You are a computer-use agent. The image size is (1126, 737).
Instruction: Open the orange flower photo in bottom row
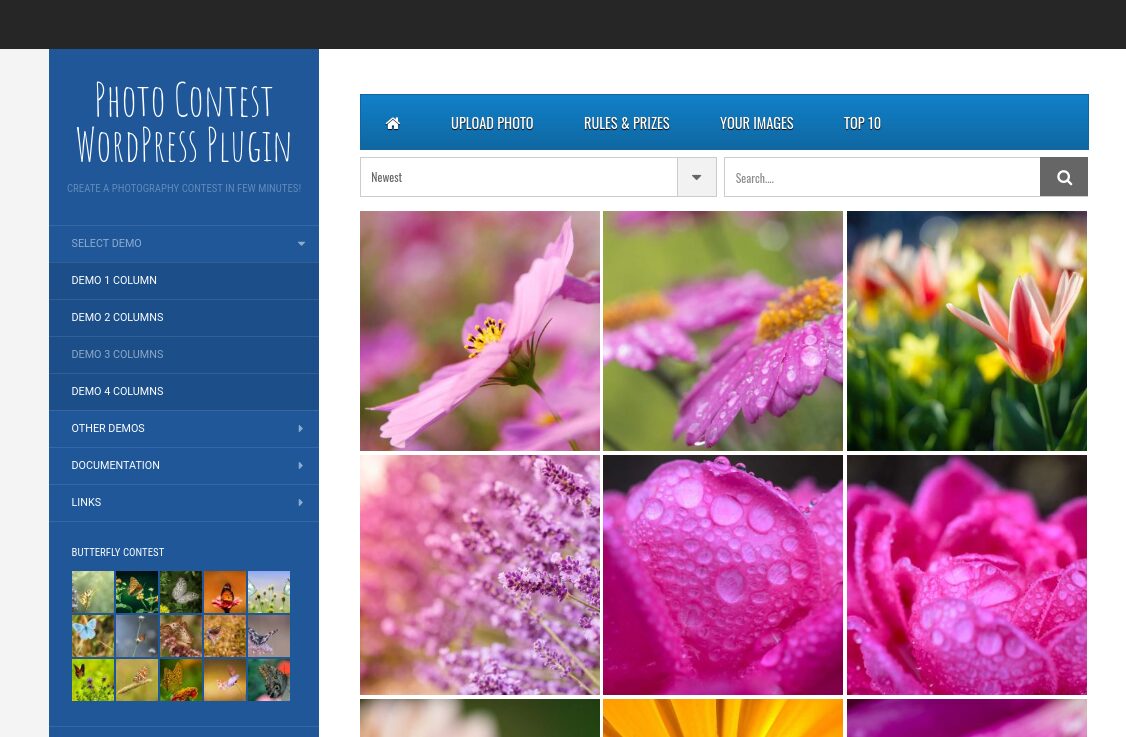[722, 718]
